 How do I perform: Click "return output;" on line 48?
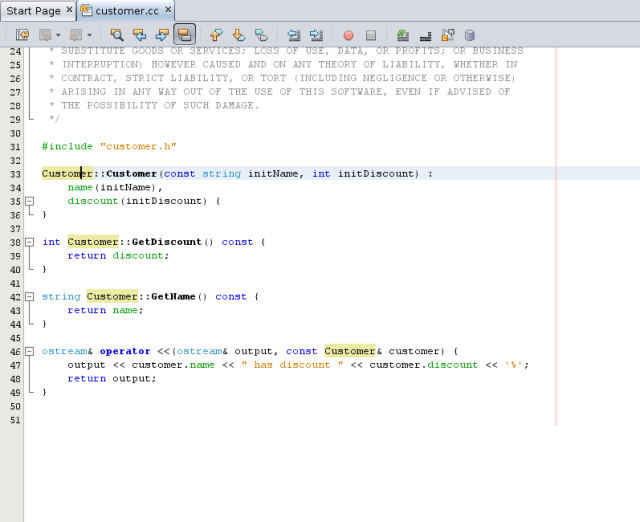(112, 379)
